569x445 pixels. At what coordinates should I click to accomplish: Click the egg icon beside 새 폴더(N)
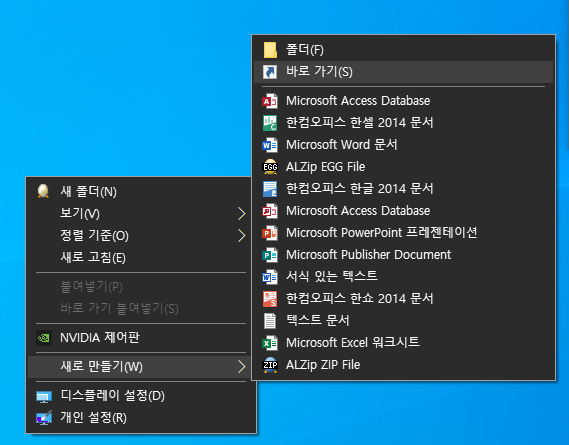coord(43,191)
